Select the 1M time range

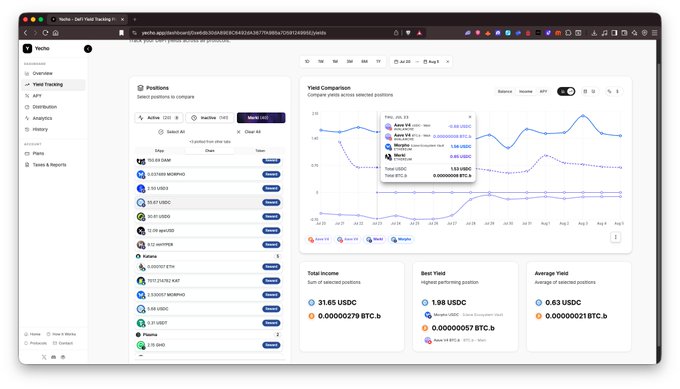(335, 62)
